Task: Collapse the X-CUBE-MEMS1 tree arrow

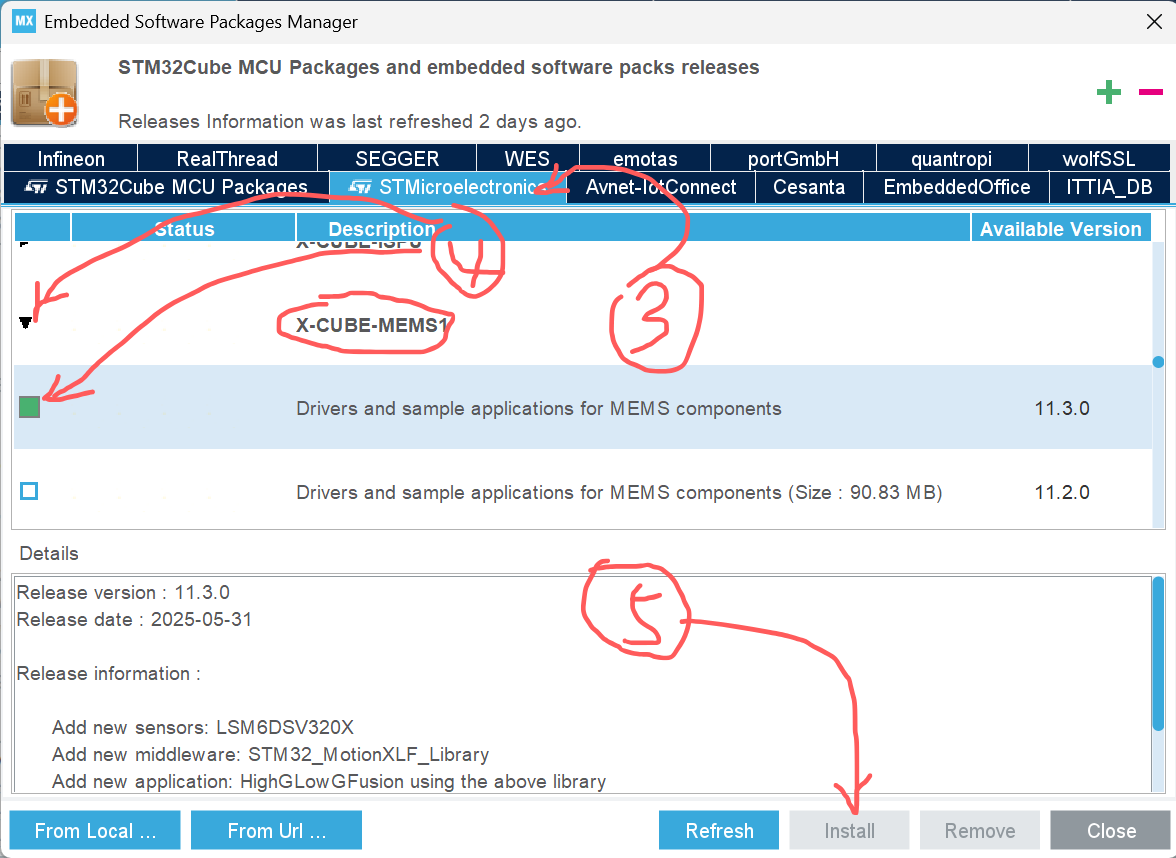Action: tap(26, 322)
